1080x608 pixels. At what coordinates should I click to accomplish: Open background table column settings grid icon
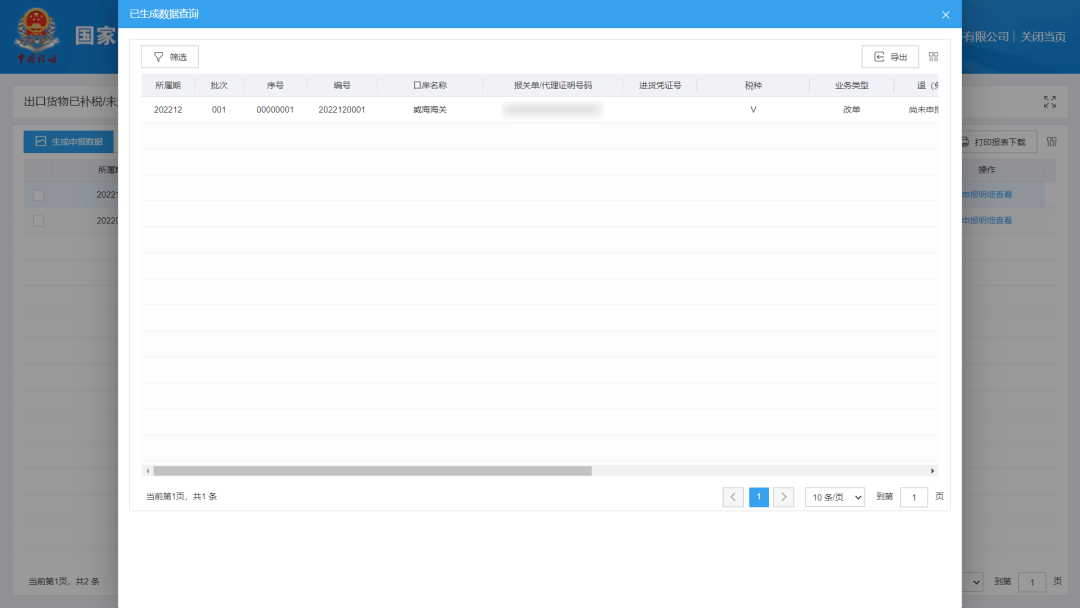coord(1052,142)
